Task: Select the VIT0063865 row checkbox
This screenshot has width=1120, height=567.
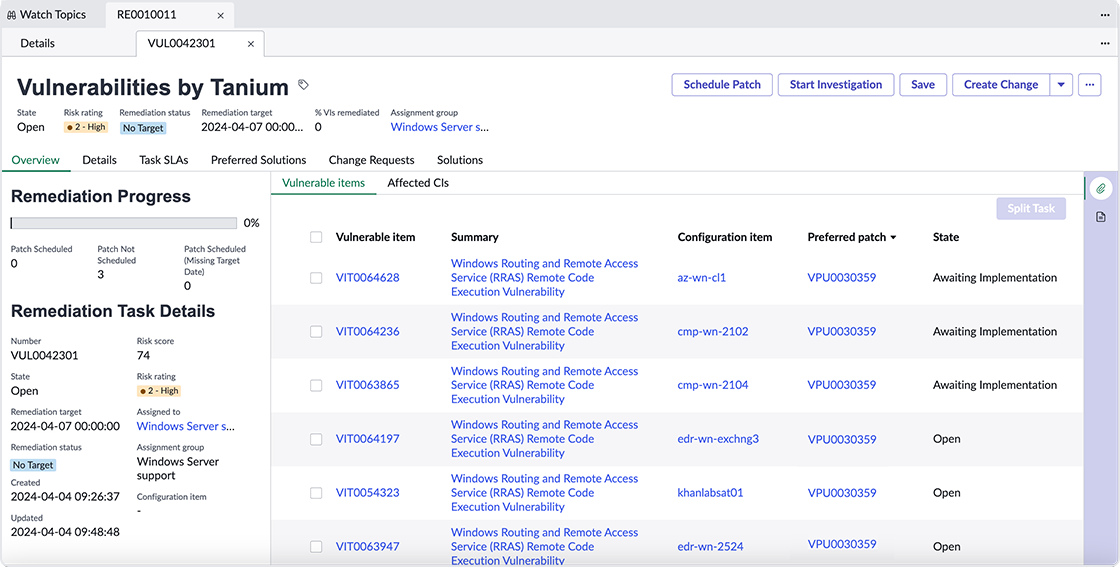Action: pyautogui.click(x=316, y=385)
